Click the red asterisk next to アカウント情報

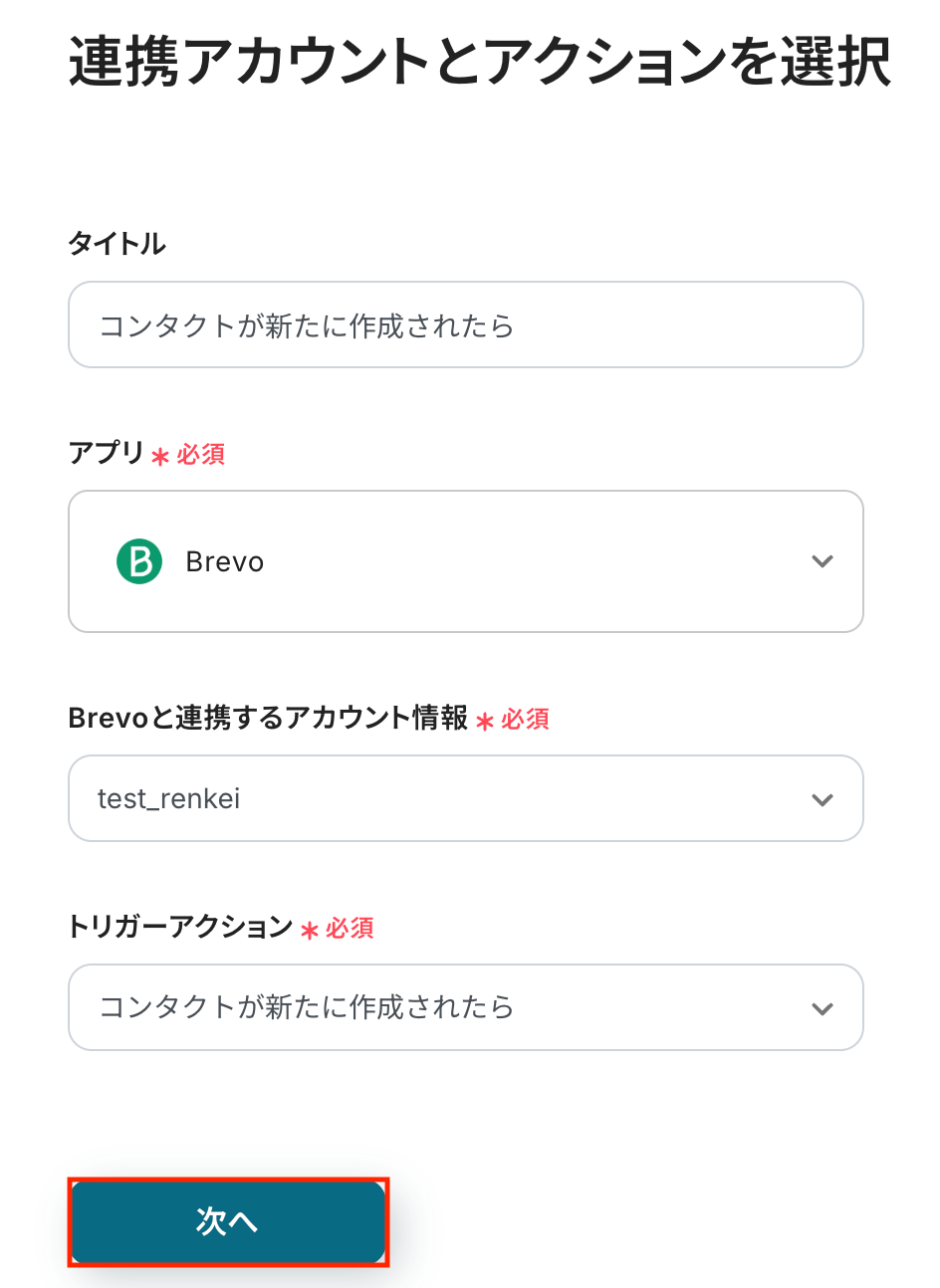click(x=485, y=722)
